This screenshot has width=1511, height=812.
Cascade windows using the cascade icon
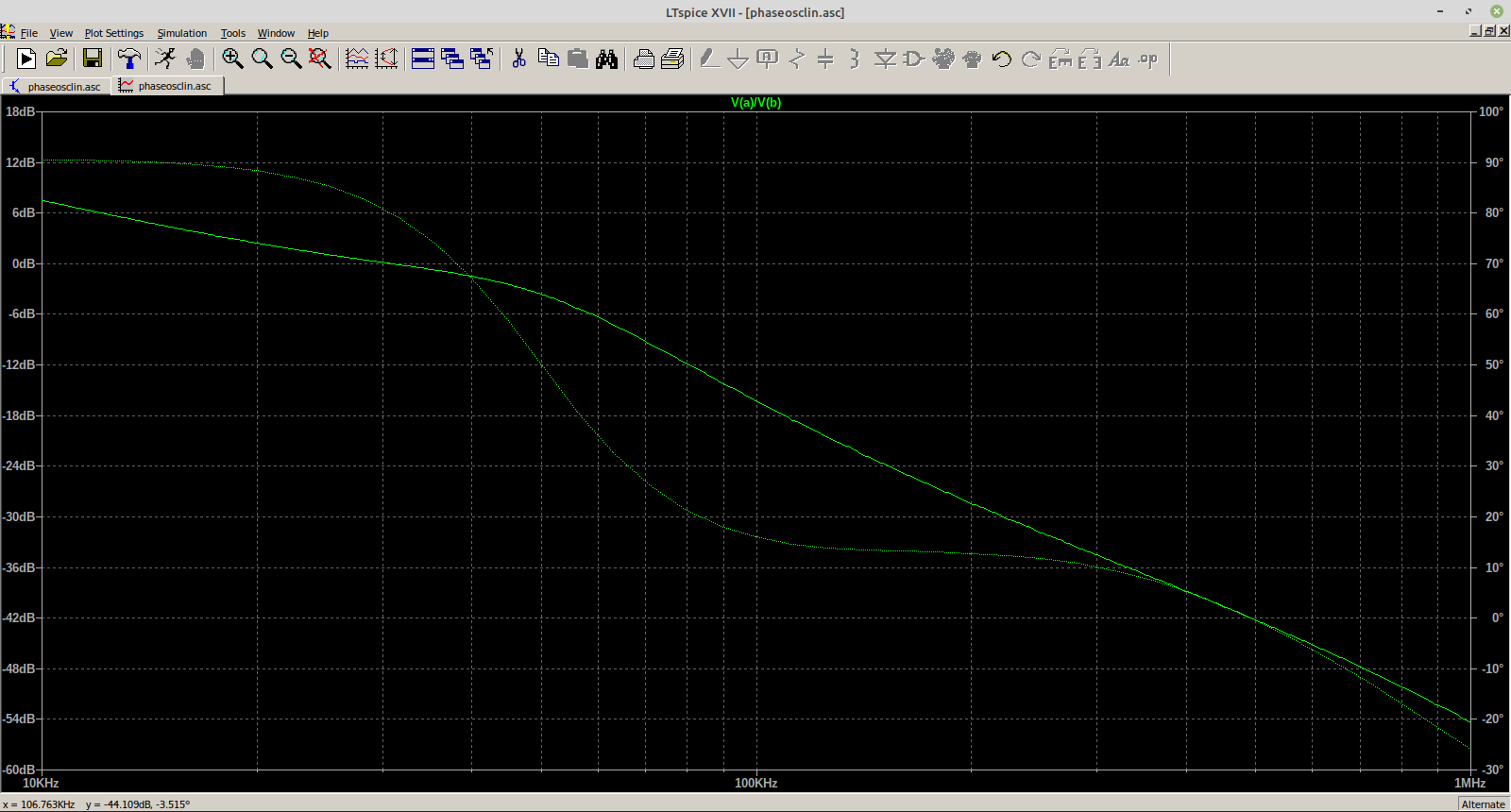[x=452, y=59]
